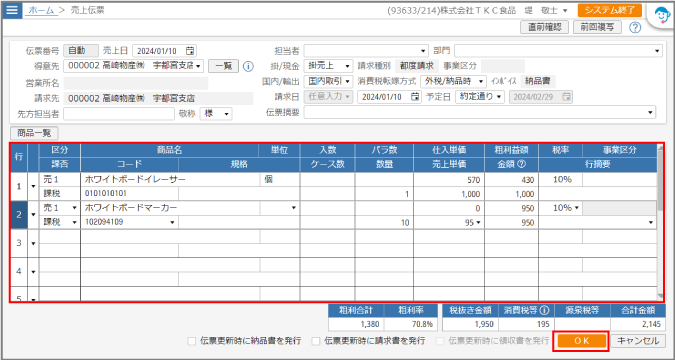Screen dimensions: 675x360
Task: Open row 2 税率 10% dropdown
Action: [x=576, y=208]
